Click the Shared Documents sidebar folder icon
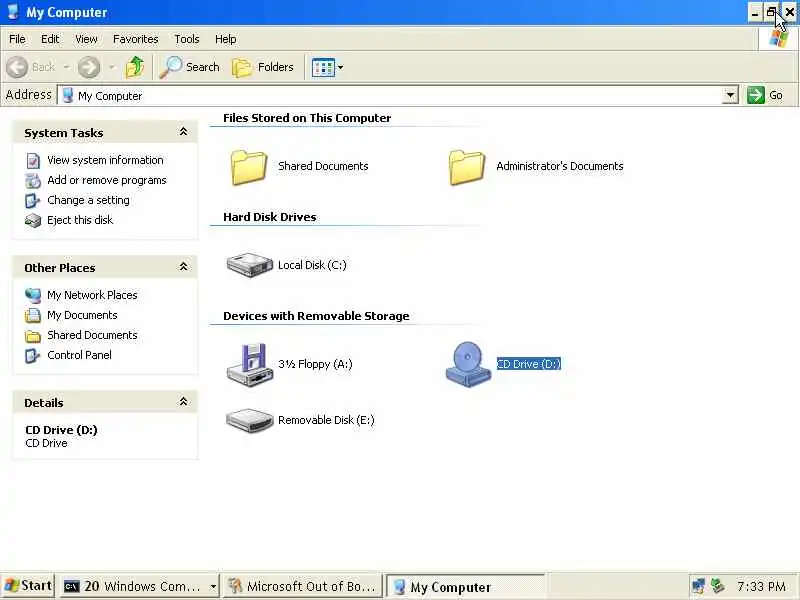 [x=33, y=336]
